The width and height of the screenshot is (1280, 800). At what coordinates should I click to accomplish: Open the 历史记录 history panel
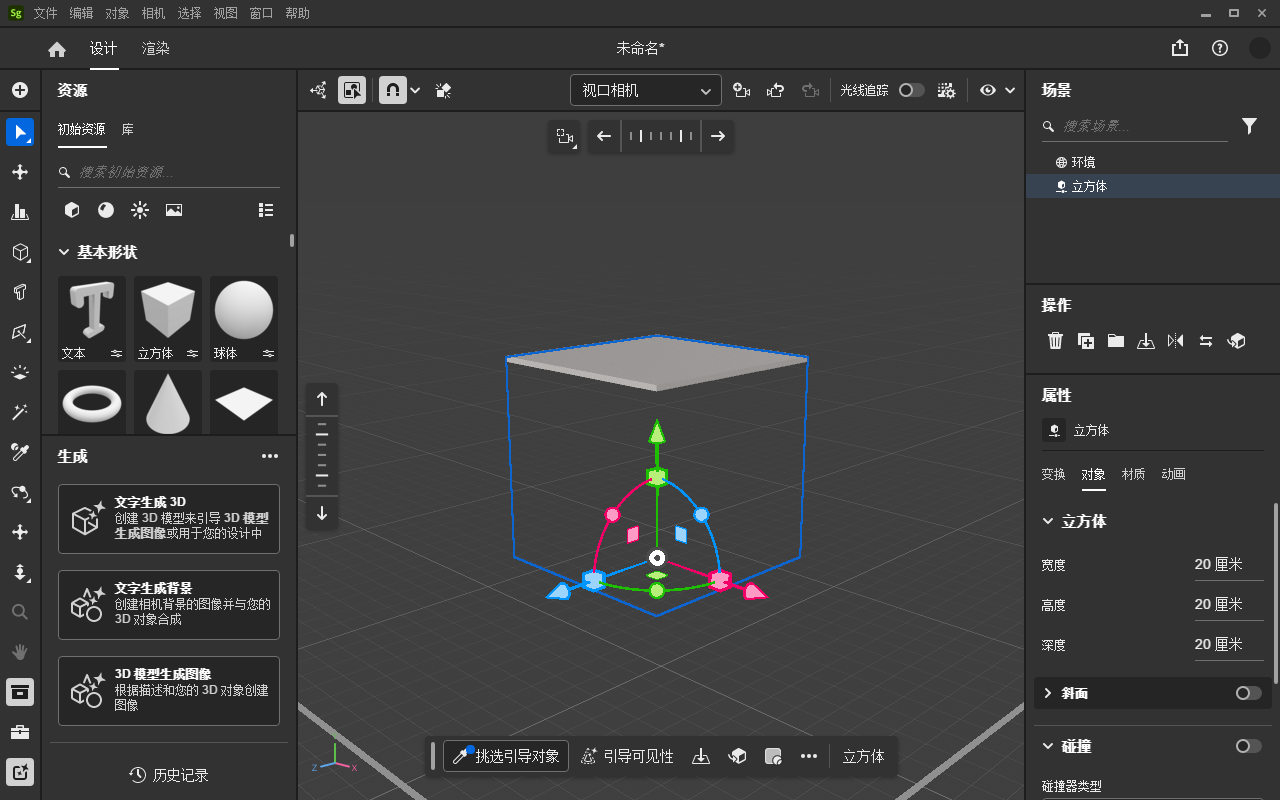168,774
